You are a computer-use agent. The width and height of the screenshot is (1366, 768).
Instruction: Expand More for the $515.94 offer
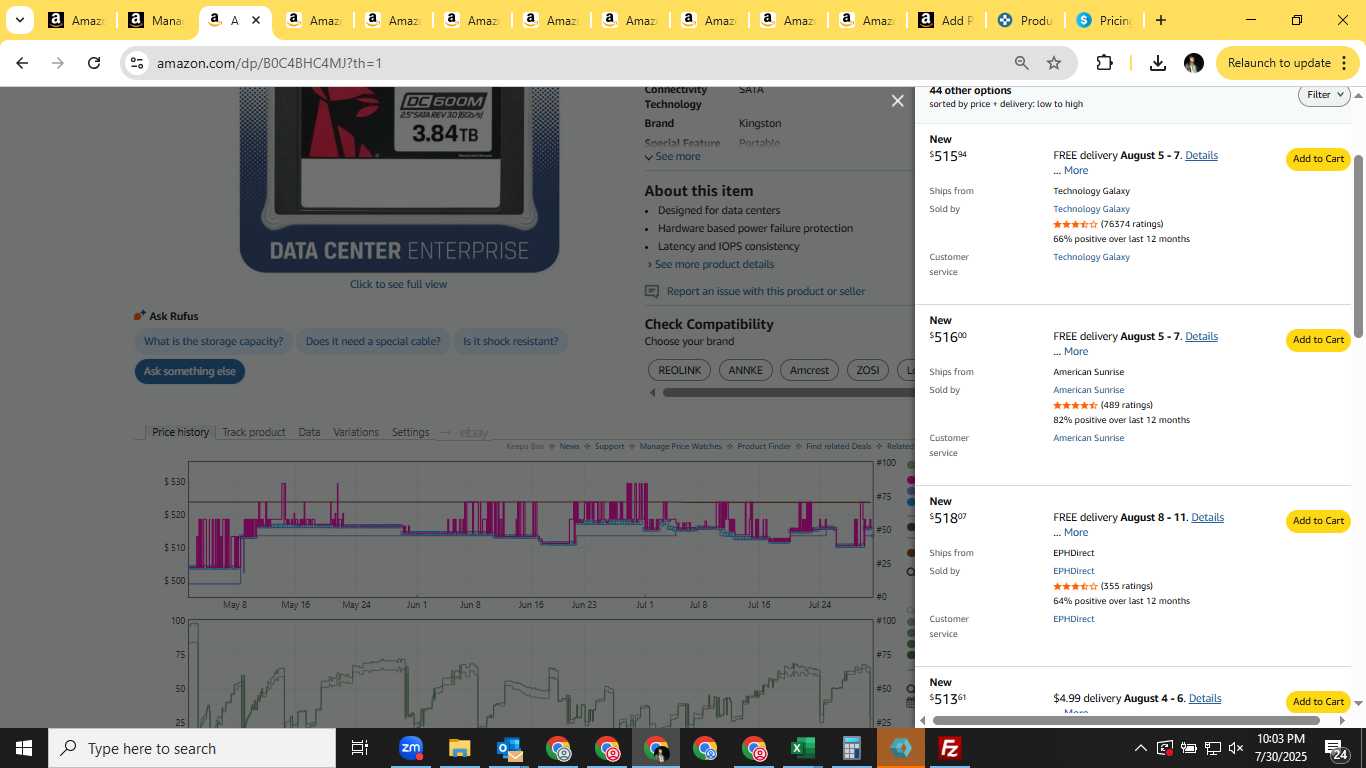tap(1075, 170)
